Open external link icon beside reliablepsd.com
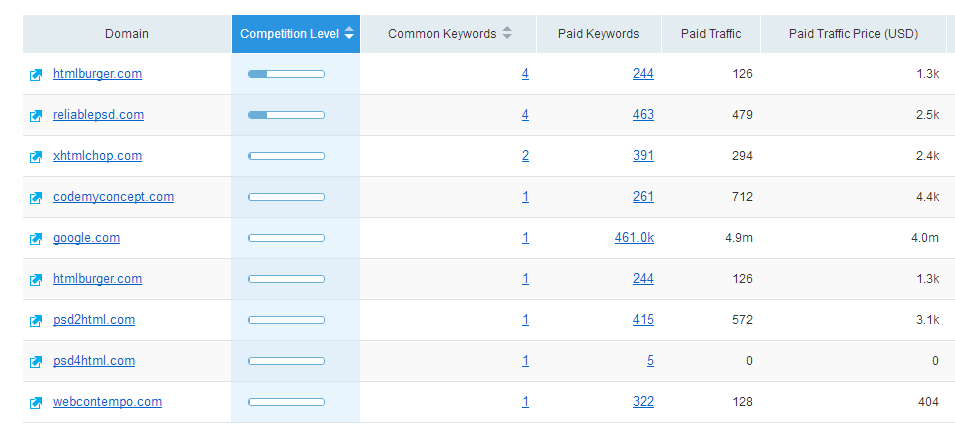The image size is (955, 431). tap(36, 116)
